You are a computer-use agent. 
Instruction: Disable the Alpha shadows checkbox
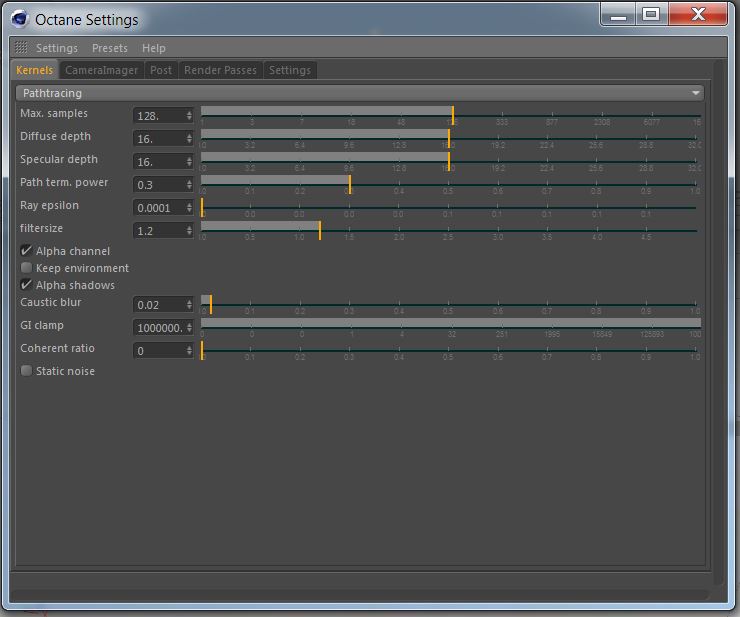coord(26,285)
